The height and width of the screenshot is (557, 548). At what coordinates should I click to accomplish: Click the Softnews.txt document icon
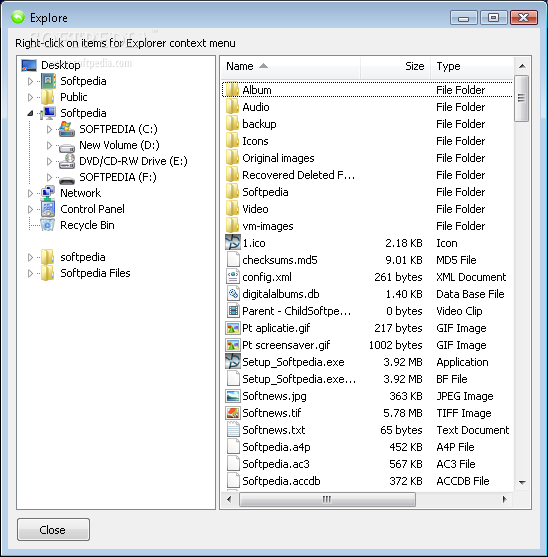pyautogui.click(x=233, y=430)
